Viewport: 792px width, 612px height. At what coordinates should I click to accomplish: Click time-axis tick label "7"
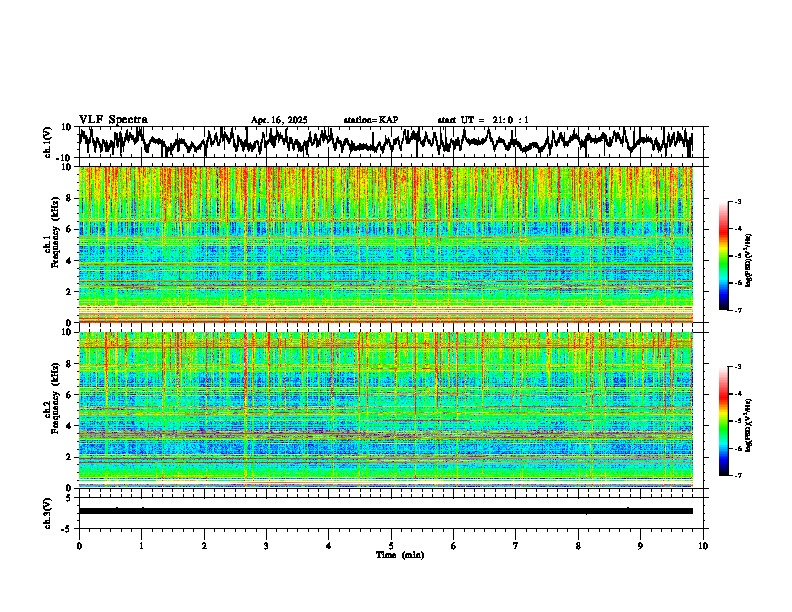[x=516, y=546]
